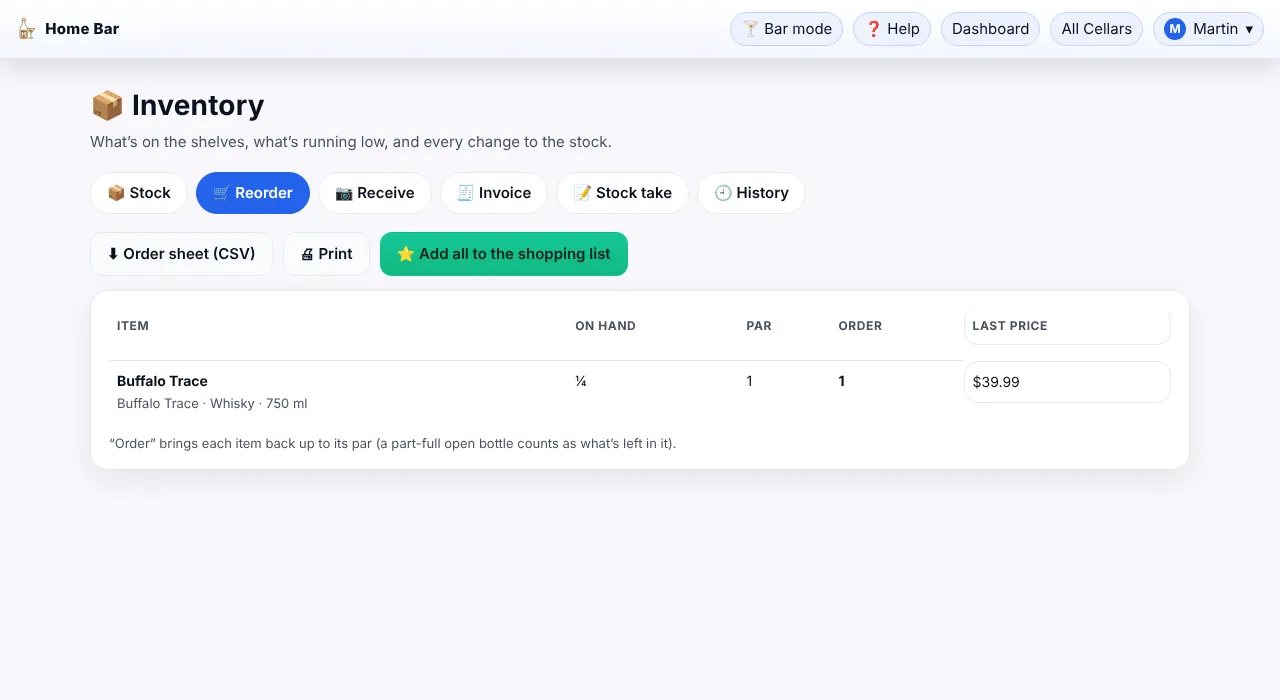This screenshot has width=1280, height=700.
Task: Click the Home Bar title text
Action: (82, 29)
